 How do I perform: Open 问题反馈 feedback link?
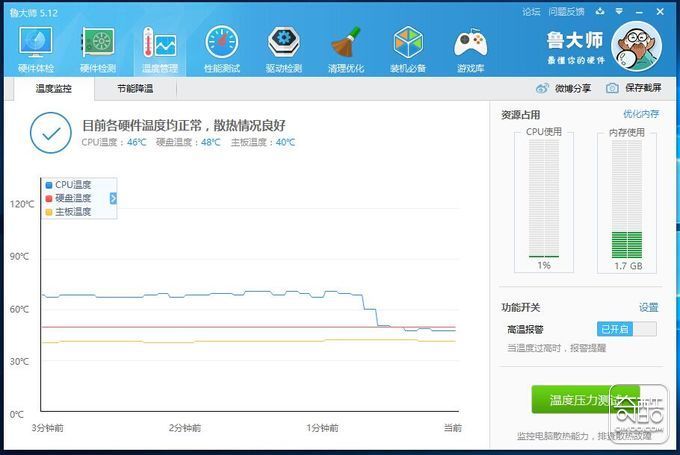point(566,12)
